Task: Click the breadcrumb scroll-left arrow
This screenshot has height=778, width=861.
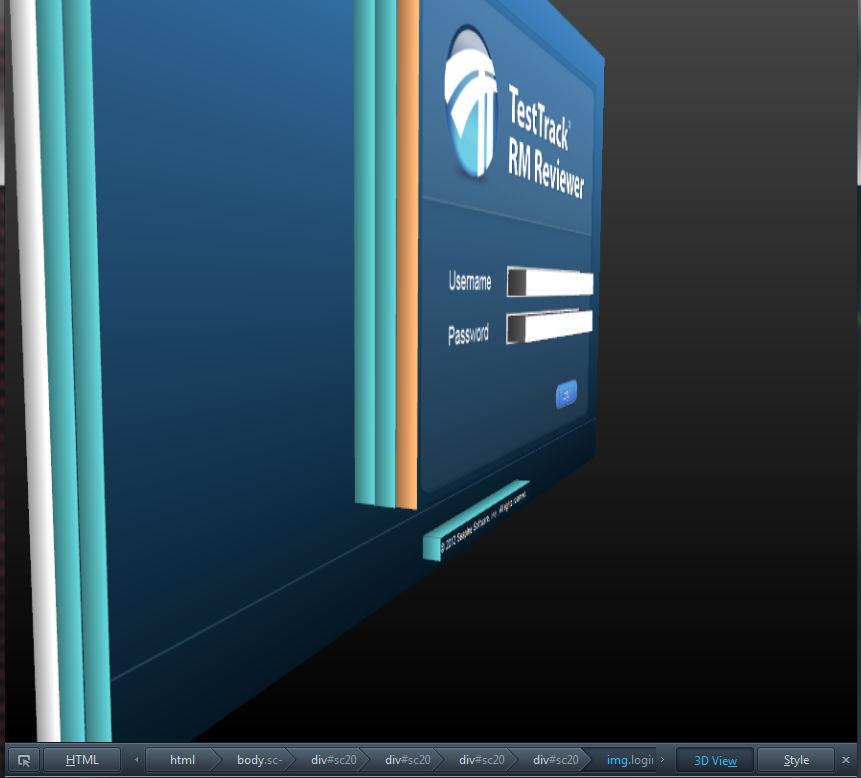Action: (x=136, y=760)
